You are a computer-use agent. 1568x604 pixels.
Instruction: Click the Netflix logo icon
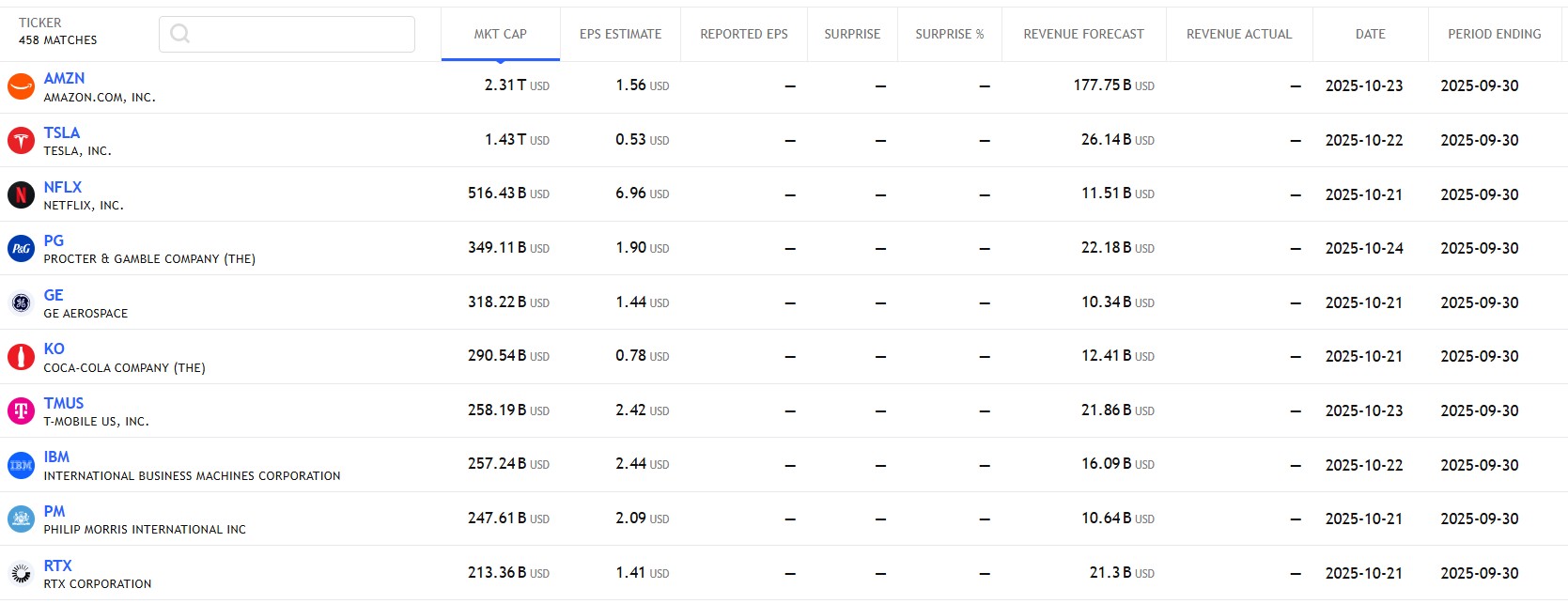tap(21, 194)
